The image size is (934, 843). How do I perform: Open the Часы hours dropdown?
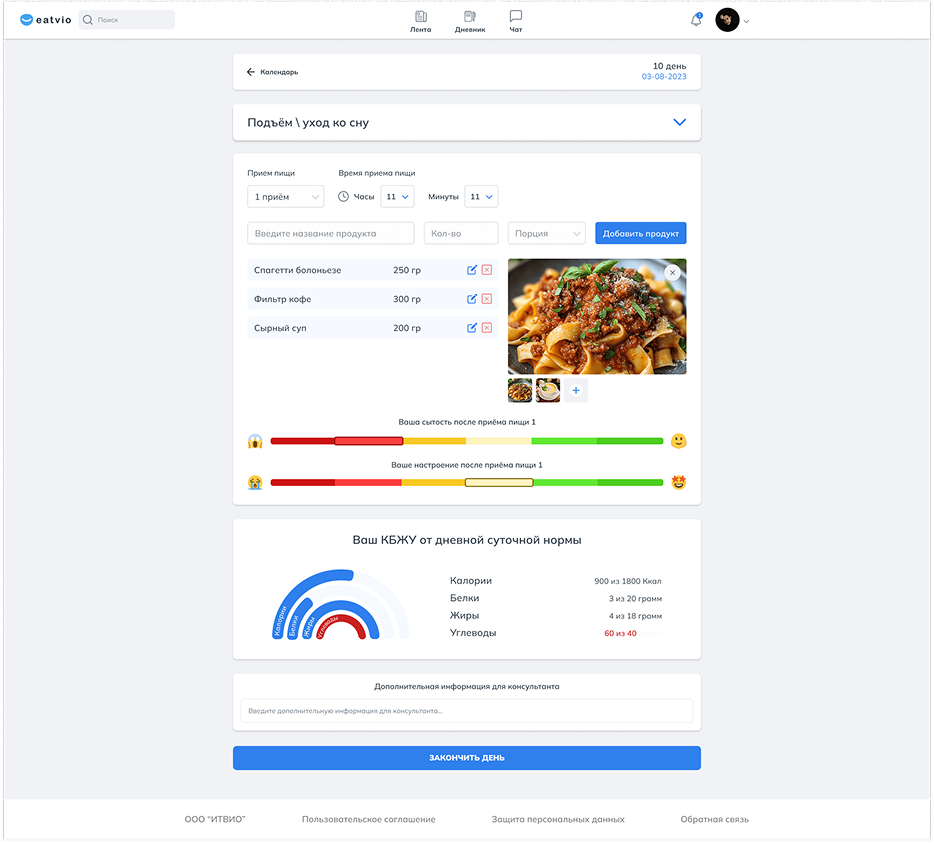click(397, 197)
